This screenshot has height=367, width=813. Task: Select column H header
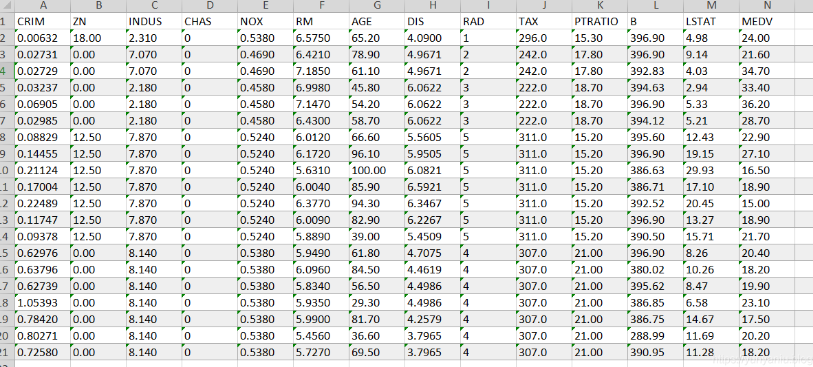pos(433,6)
